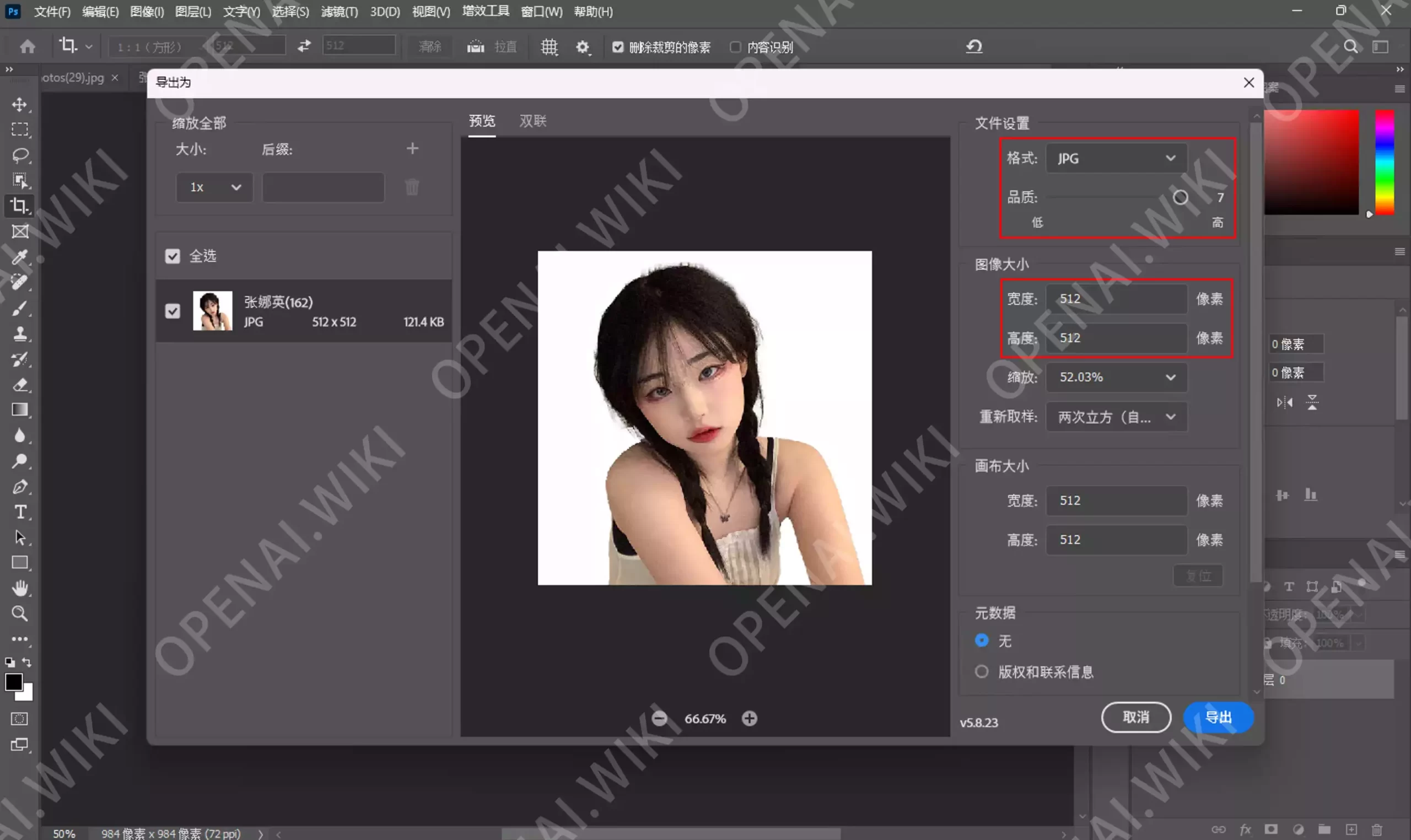
Task: Collapse the right panels double arrow
Action: (1399, 69)
